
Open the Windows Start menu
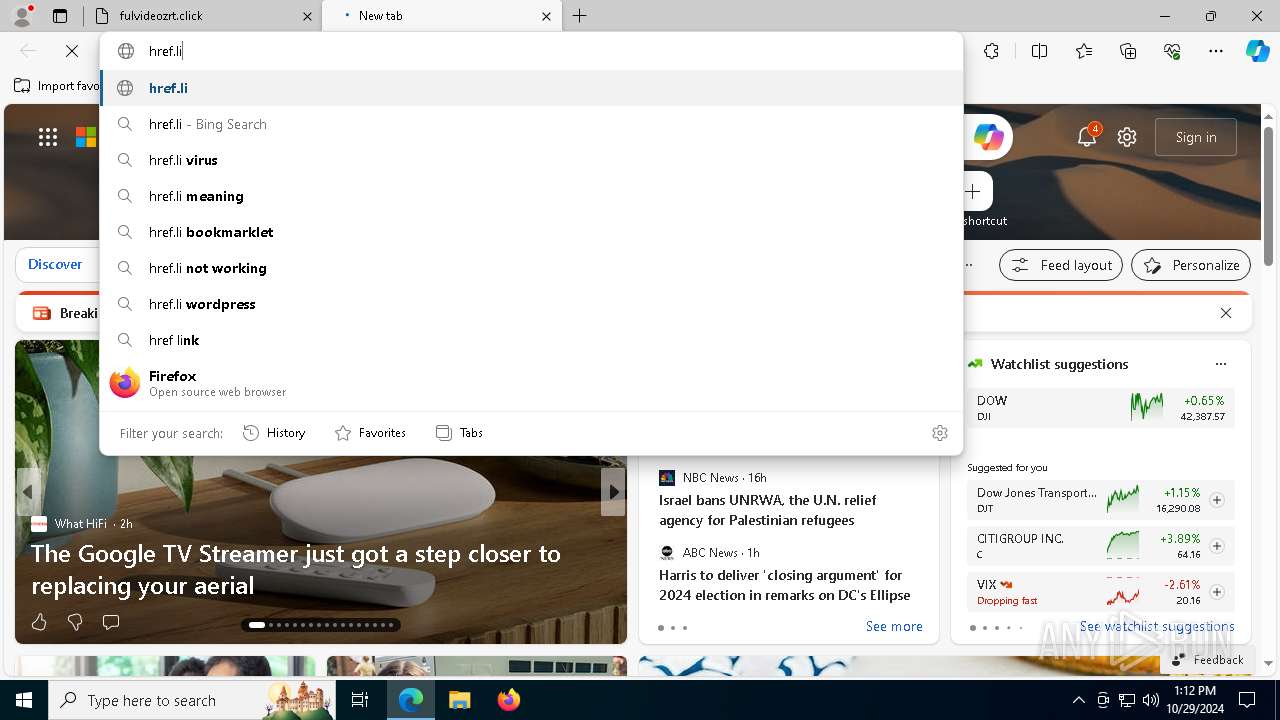(x=24, y=700)
